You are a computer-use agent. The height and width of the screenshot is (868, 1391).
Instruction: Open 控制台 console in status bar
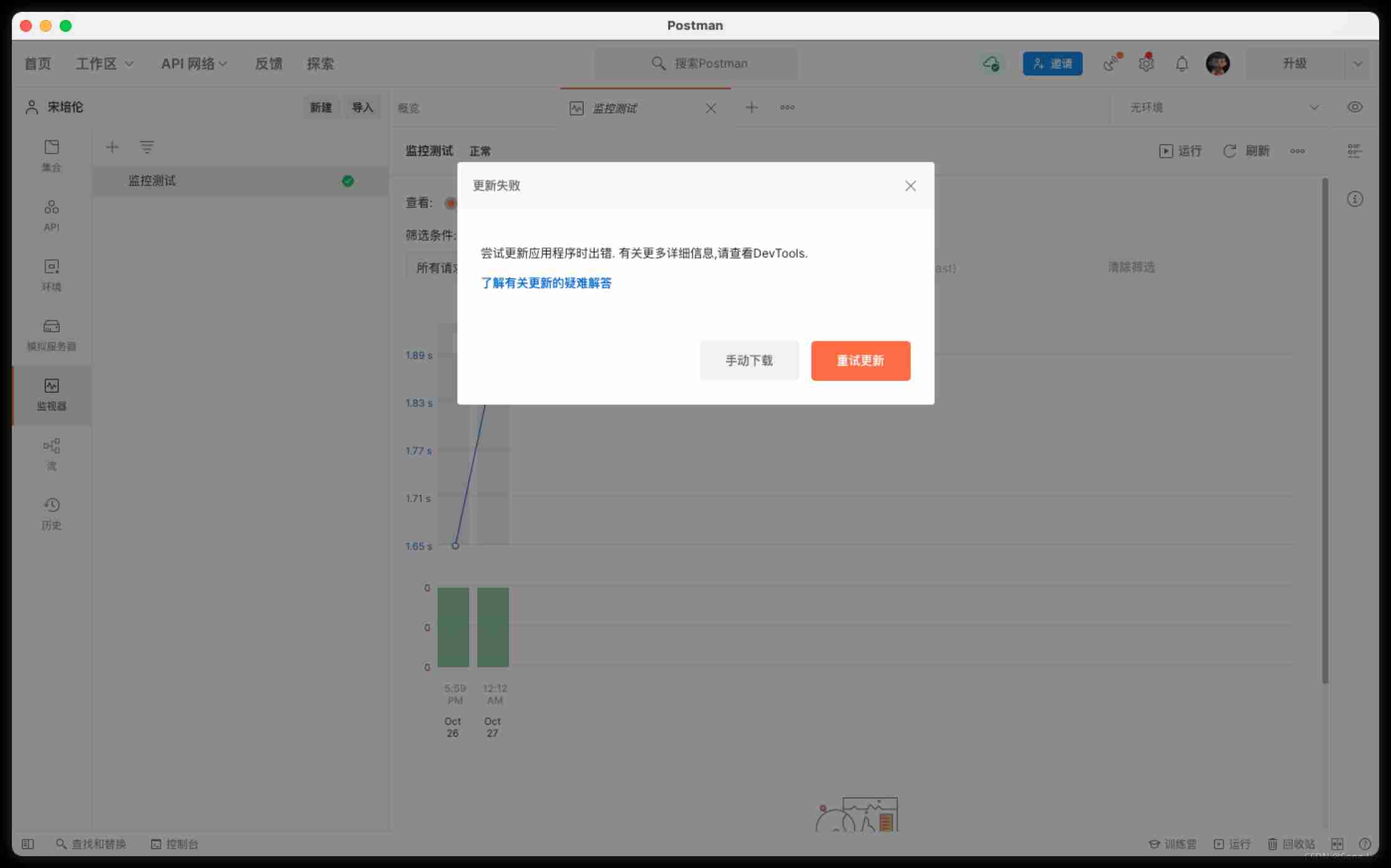coord(175,844)
